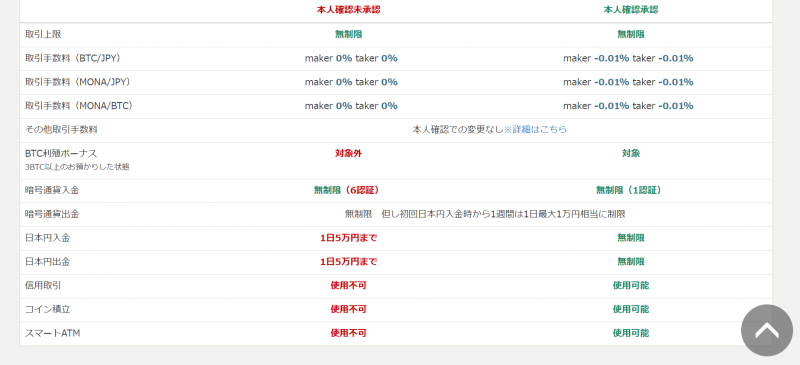Click the red 対象外 value
Screen dimensions: 800x365
[x=348, y=153]
